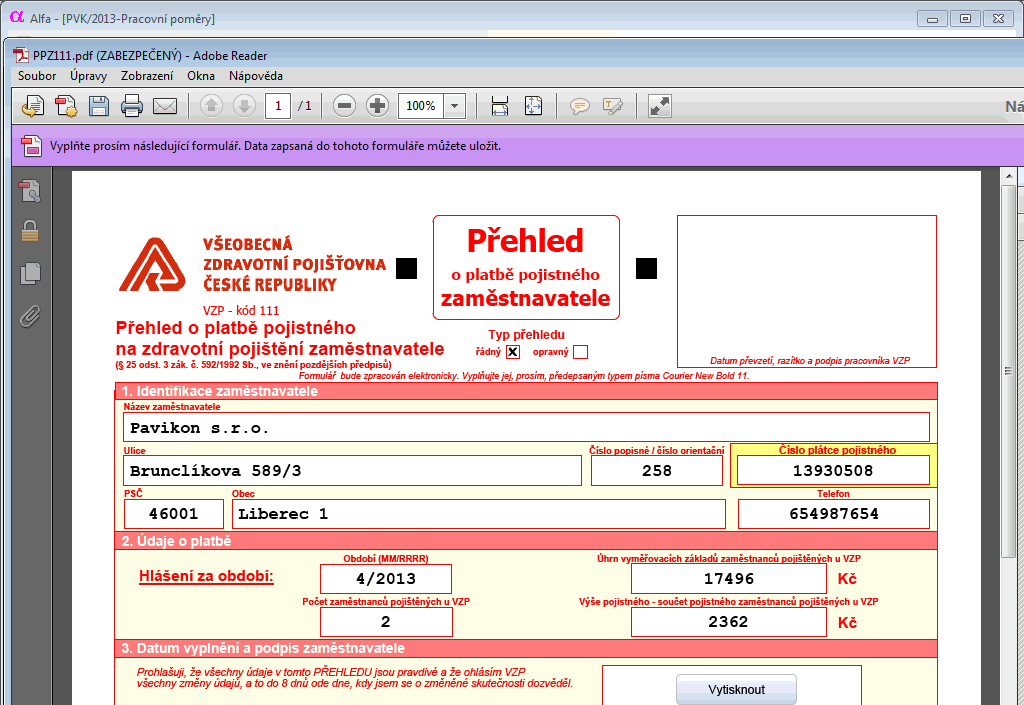Open the export/convert PDF toolbar icon
Viewport: 1024px width, 705px height.
33,106
